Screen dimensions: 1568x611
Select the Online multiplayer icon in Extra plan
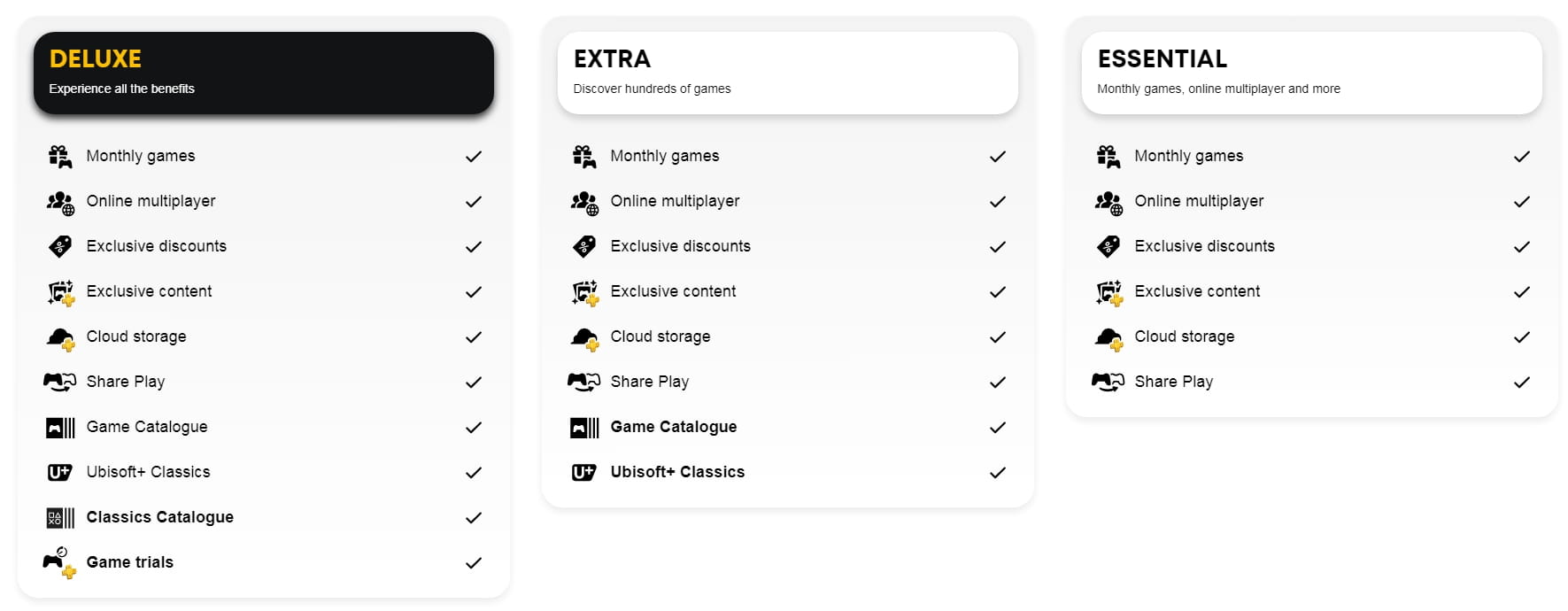[584, 201]
